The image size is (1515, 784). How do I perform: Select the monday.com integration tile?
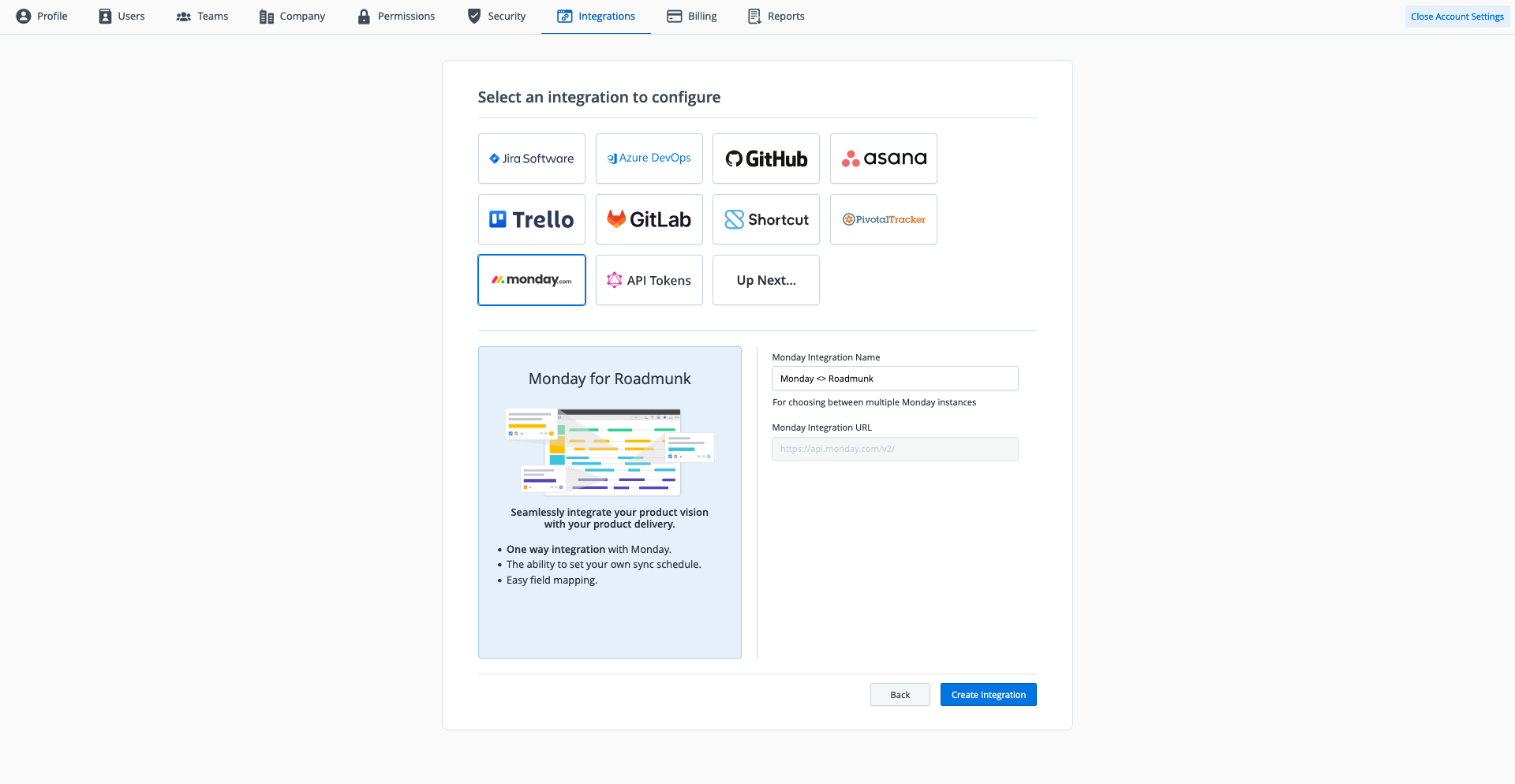(x=531, y=280)
